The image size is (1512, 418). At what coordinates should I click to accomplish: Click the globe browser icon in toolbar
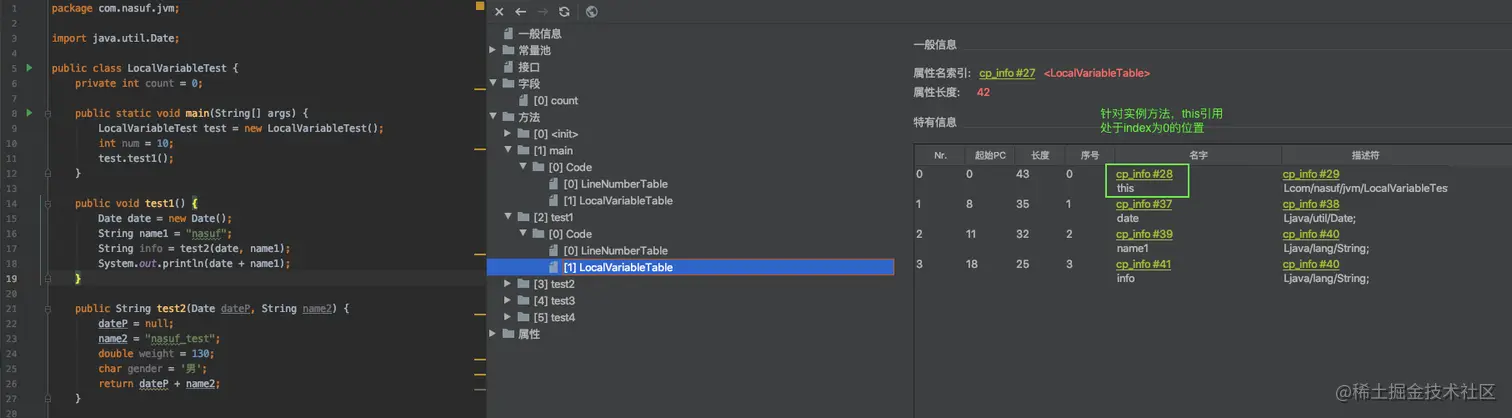tap(592, 12)
